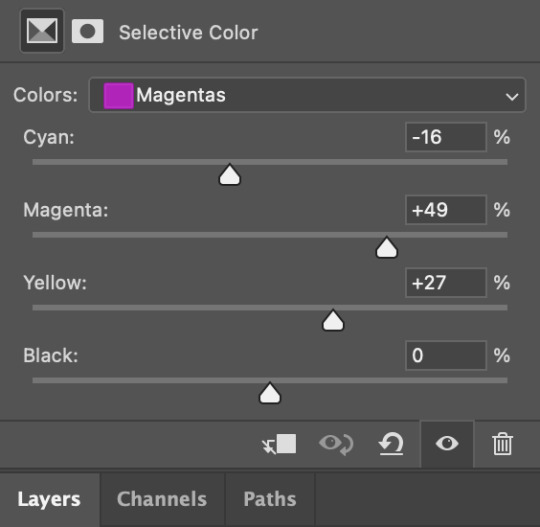Click the Cyan slider handle
Screen dimensions: 540x527
tap(230, 175)
